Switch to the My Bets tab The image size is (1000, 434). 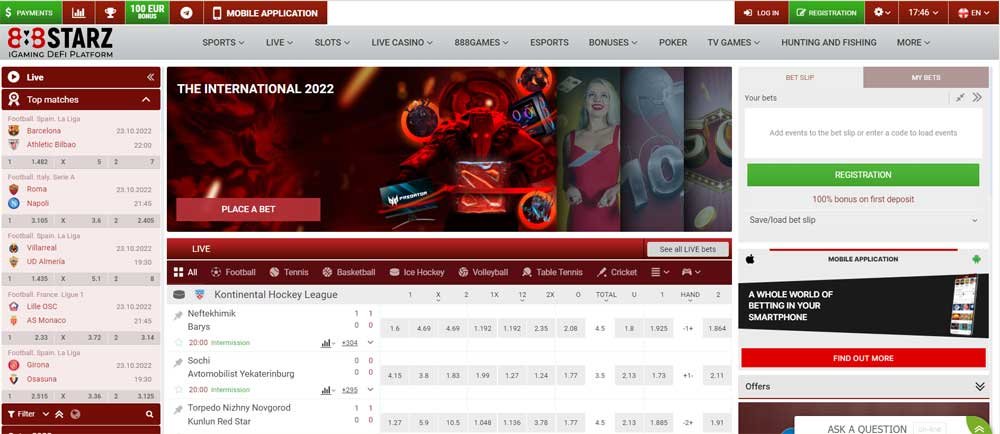[x=925, y=77]
